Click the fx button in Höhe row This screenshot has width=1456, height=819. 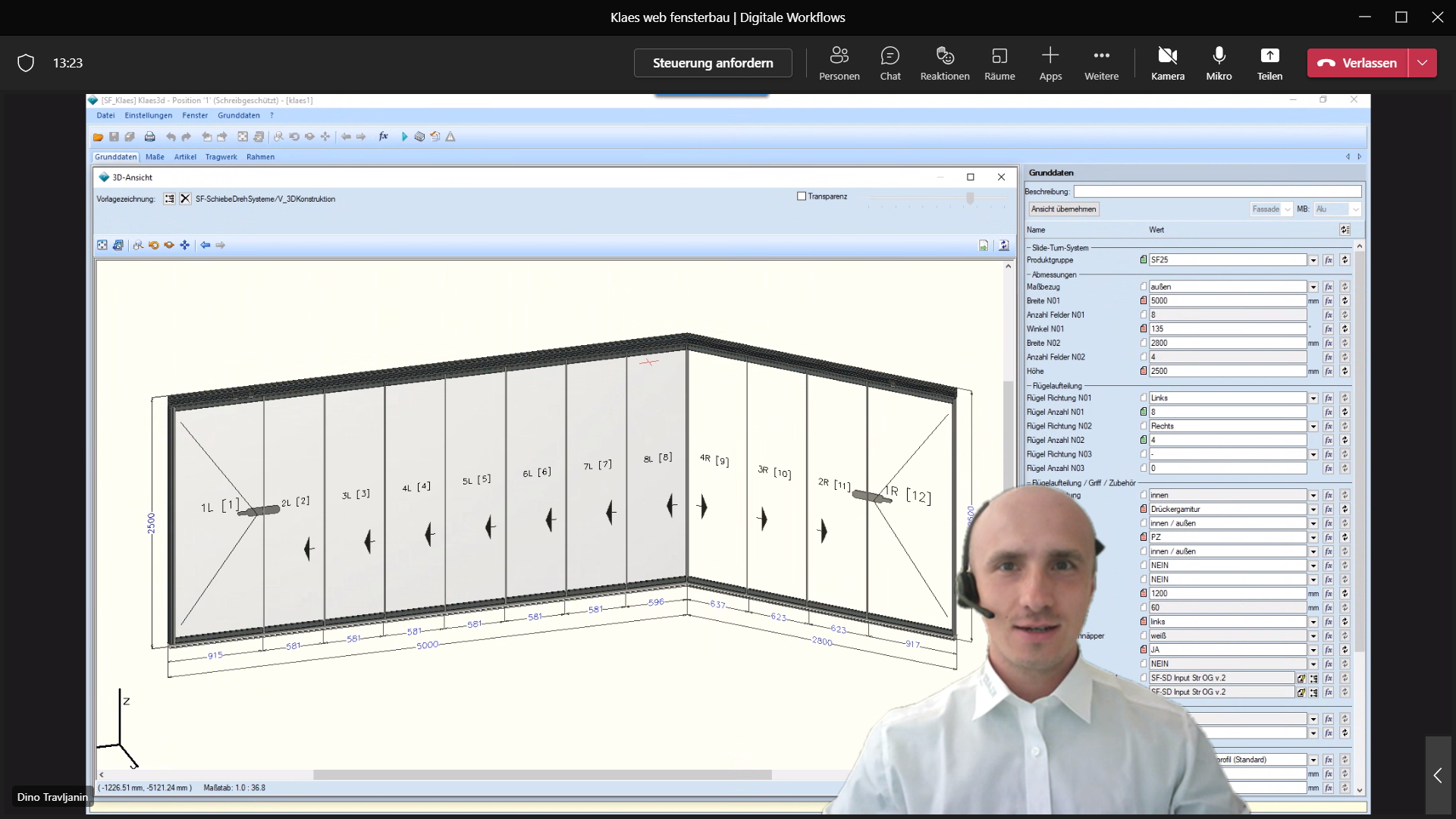pos(1329,372)
